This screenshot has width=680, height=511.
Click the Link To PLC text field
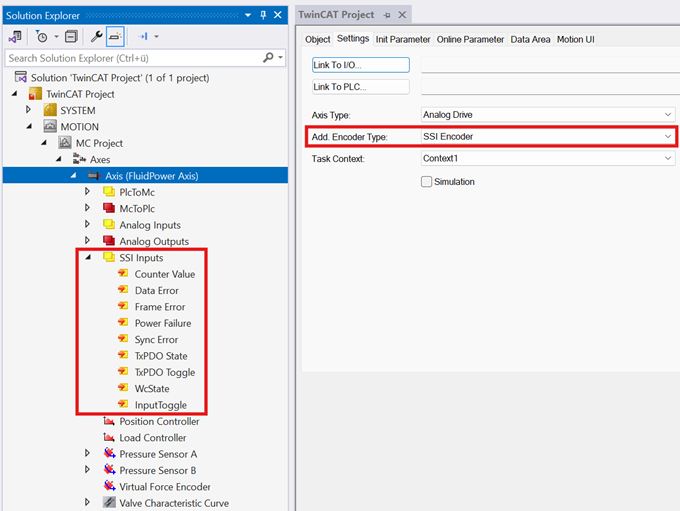tap(550, 87)
